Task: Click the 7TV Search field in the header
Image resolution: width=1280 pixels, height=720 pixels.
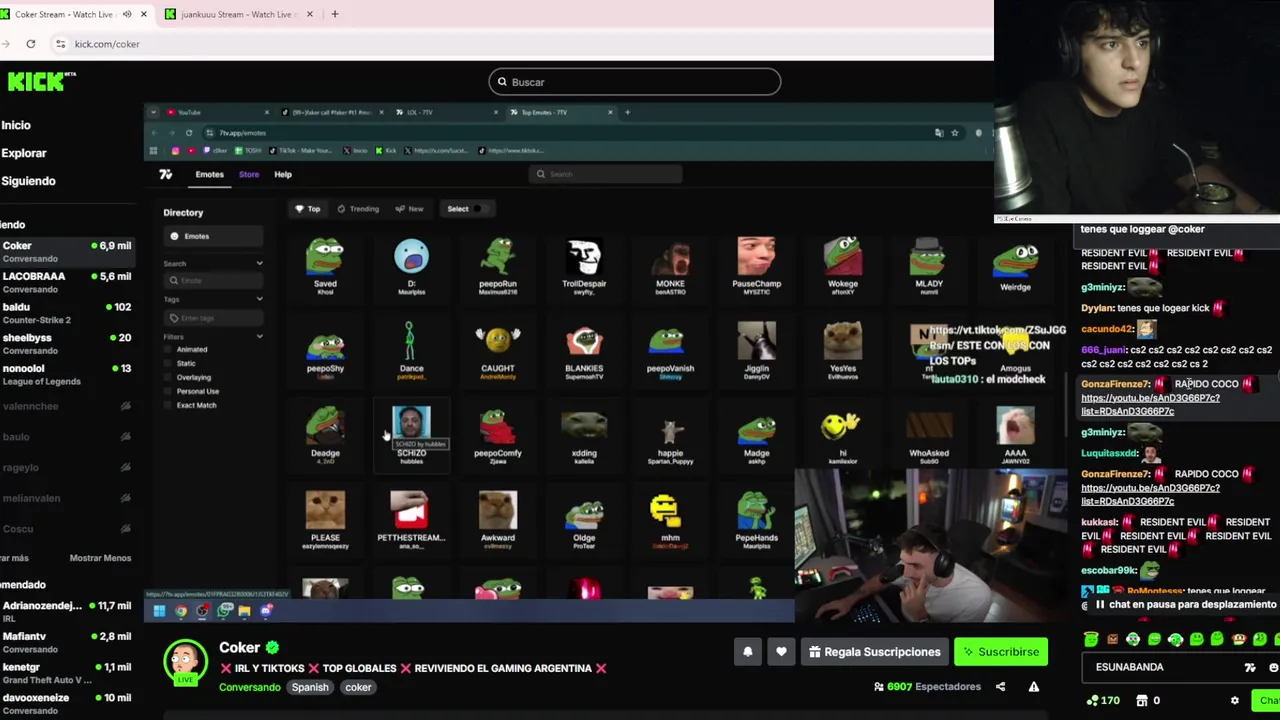Action: click(606, 174)
